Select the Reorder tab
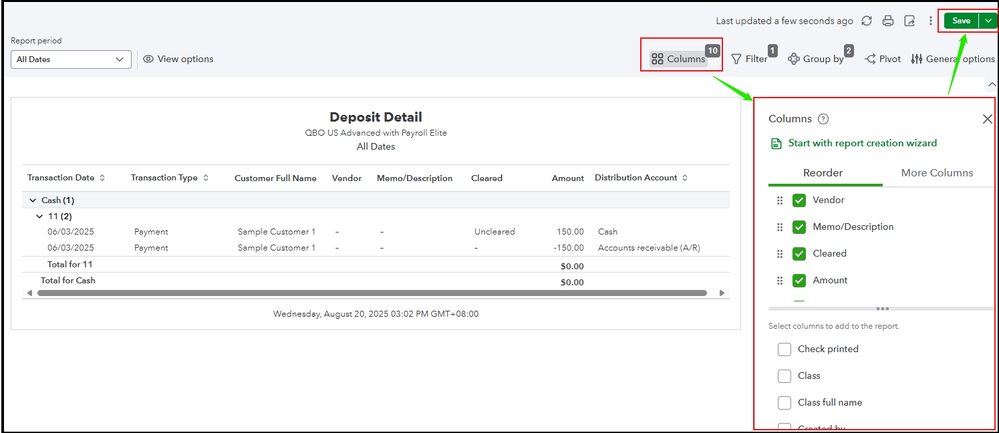 [x=823, y=173]
